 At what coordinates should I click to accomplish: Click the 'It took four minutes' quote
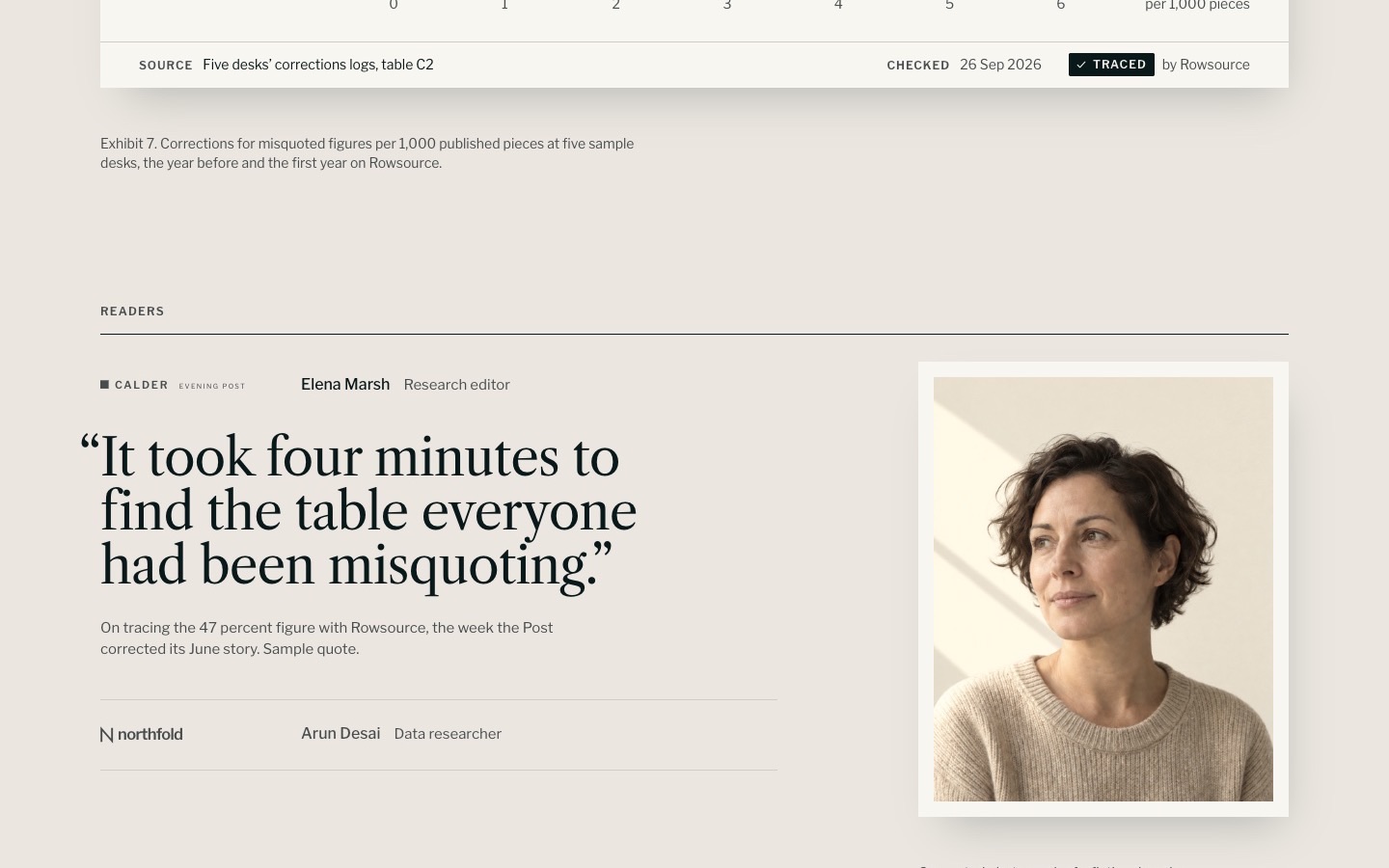tap(359, 510)
